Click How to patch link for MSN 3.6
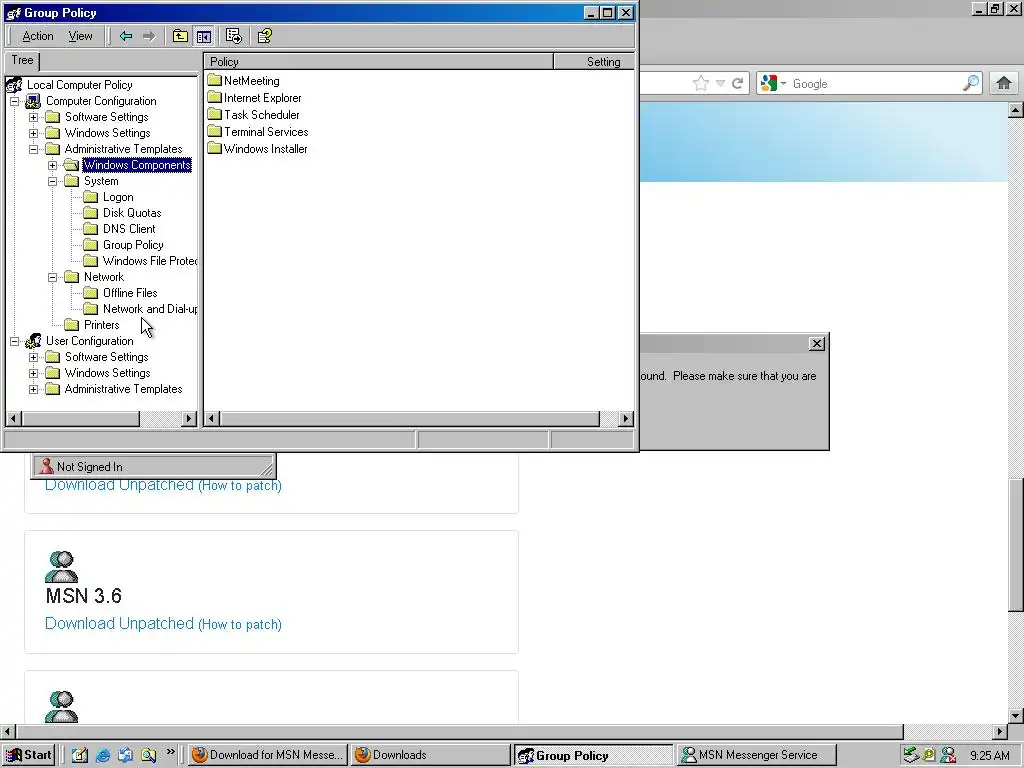The width and height of the screenshot is (1024, 768). click(240, 624)
